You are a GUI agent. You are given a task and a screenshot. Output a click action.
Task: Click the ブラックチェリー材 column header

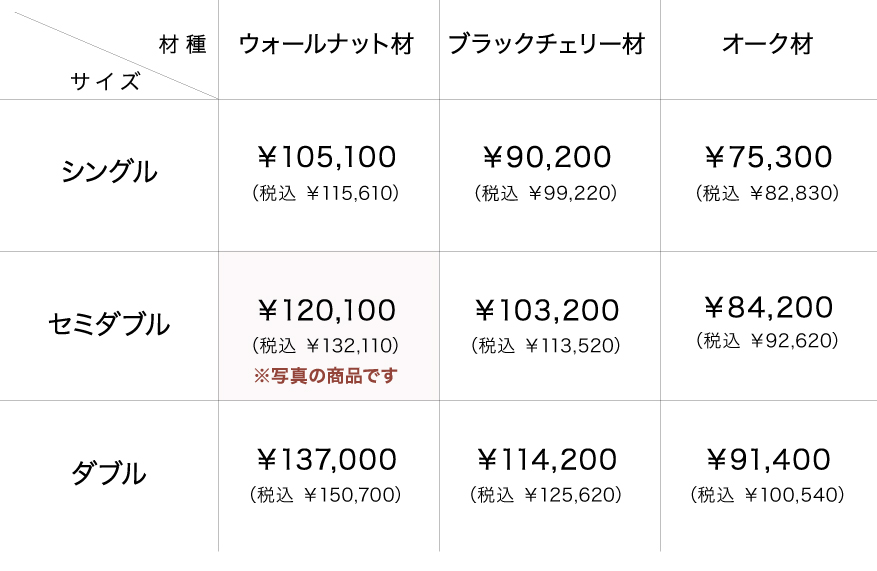coord(547,45)
